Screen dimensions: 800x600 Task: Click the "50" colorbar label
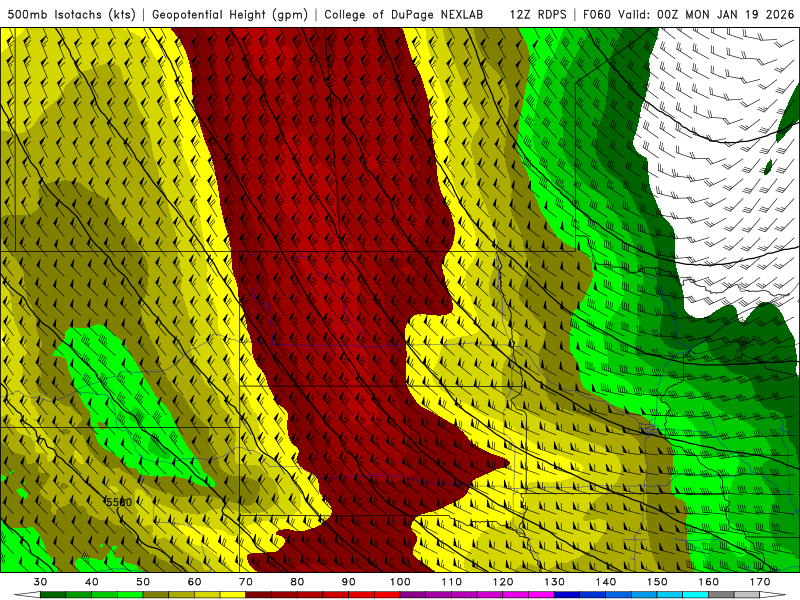click(x=143, y=582)
